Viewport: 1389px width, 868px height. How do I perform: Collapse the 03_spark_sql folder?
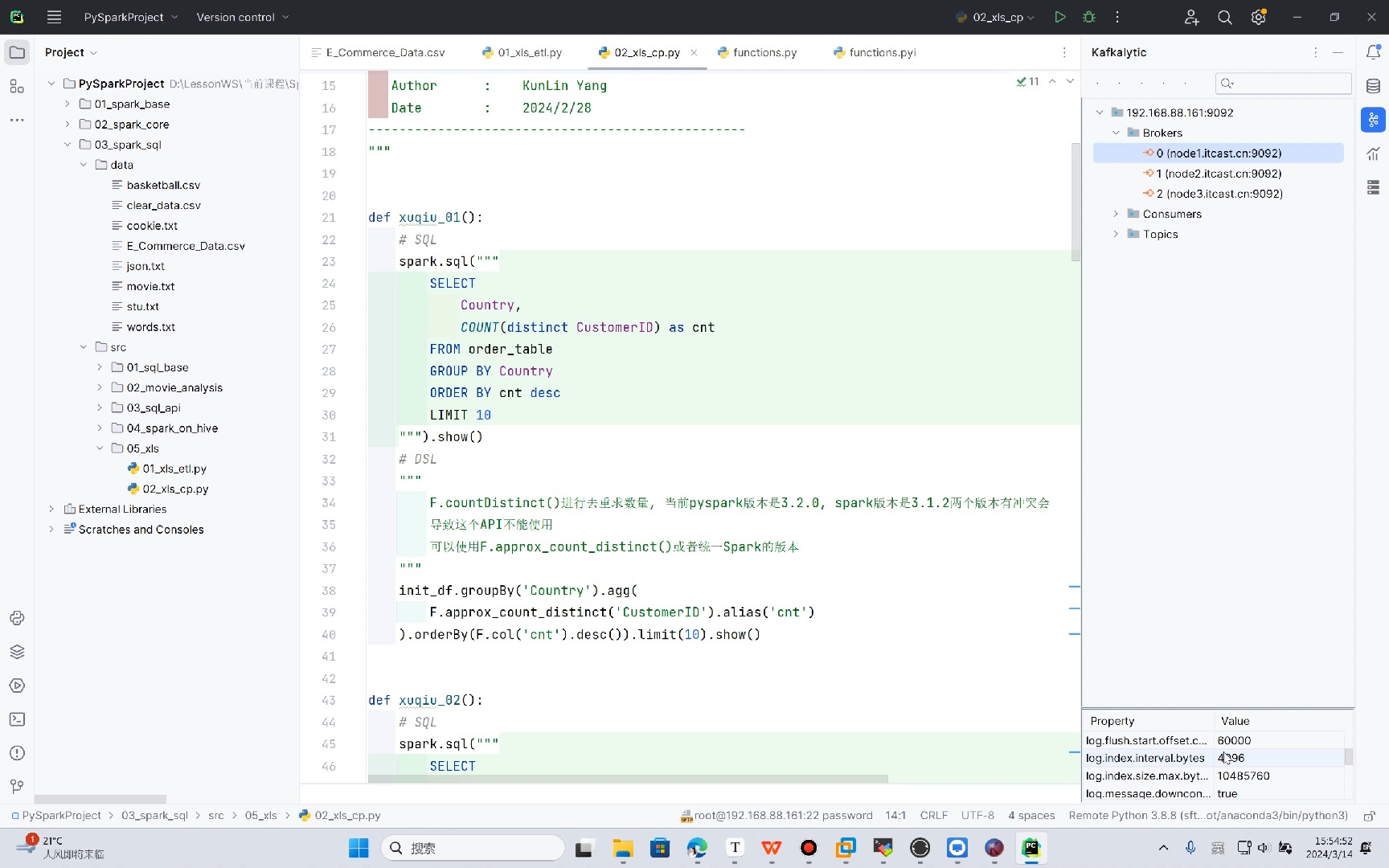tap(68, 145)
